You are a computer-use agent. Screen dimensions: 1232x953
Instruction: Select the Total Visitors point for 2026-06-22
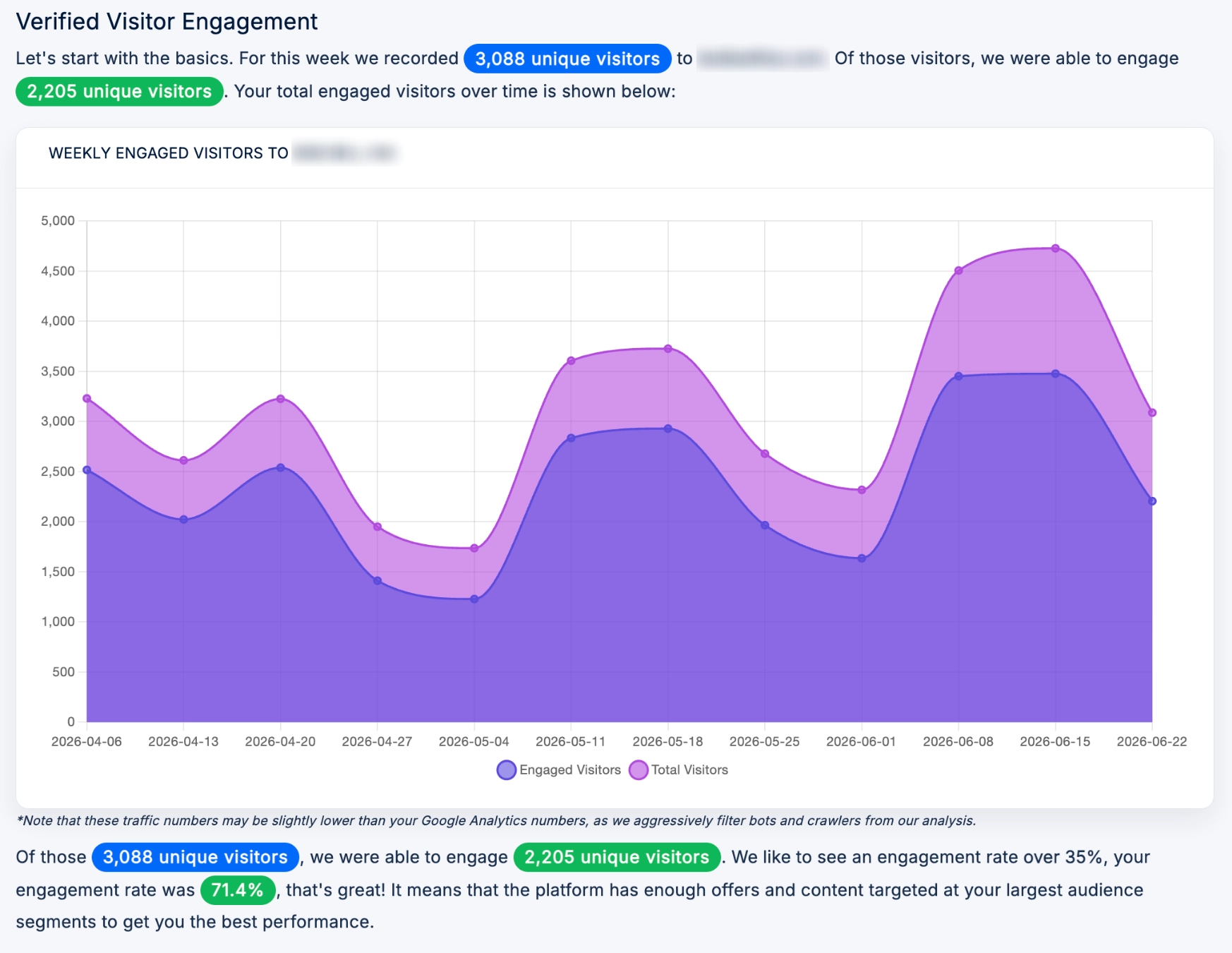(x=1152, y=413)
